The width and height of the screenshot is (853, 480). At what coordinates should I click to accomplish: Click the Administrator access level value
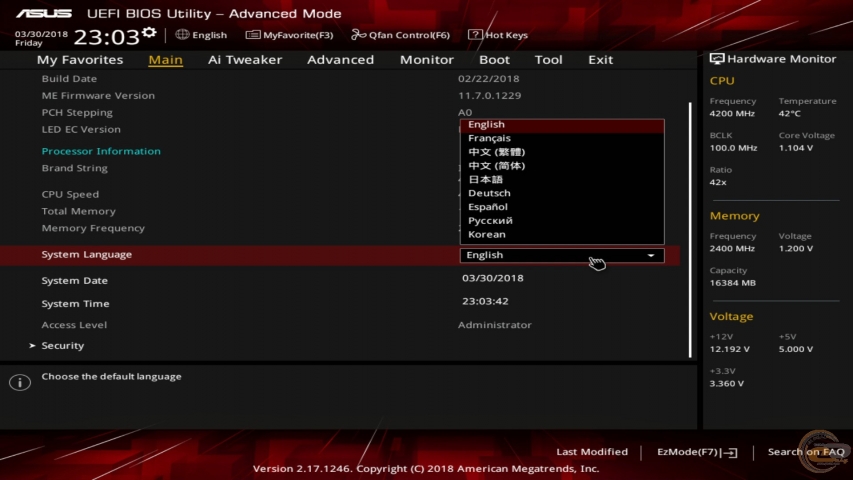(x=495, y=325)
